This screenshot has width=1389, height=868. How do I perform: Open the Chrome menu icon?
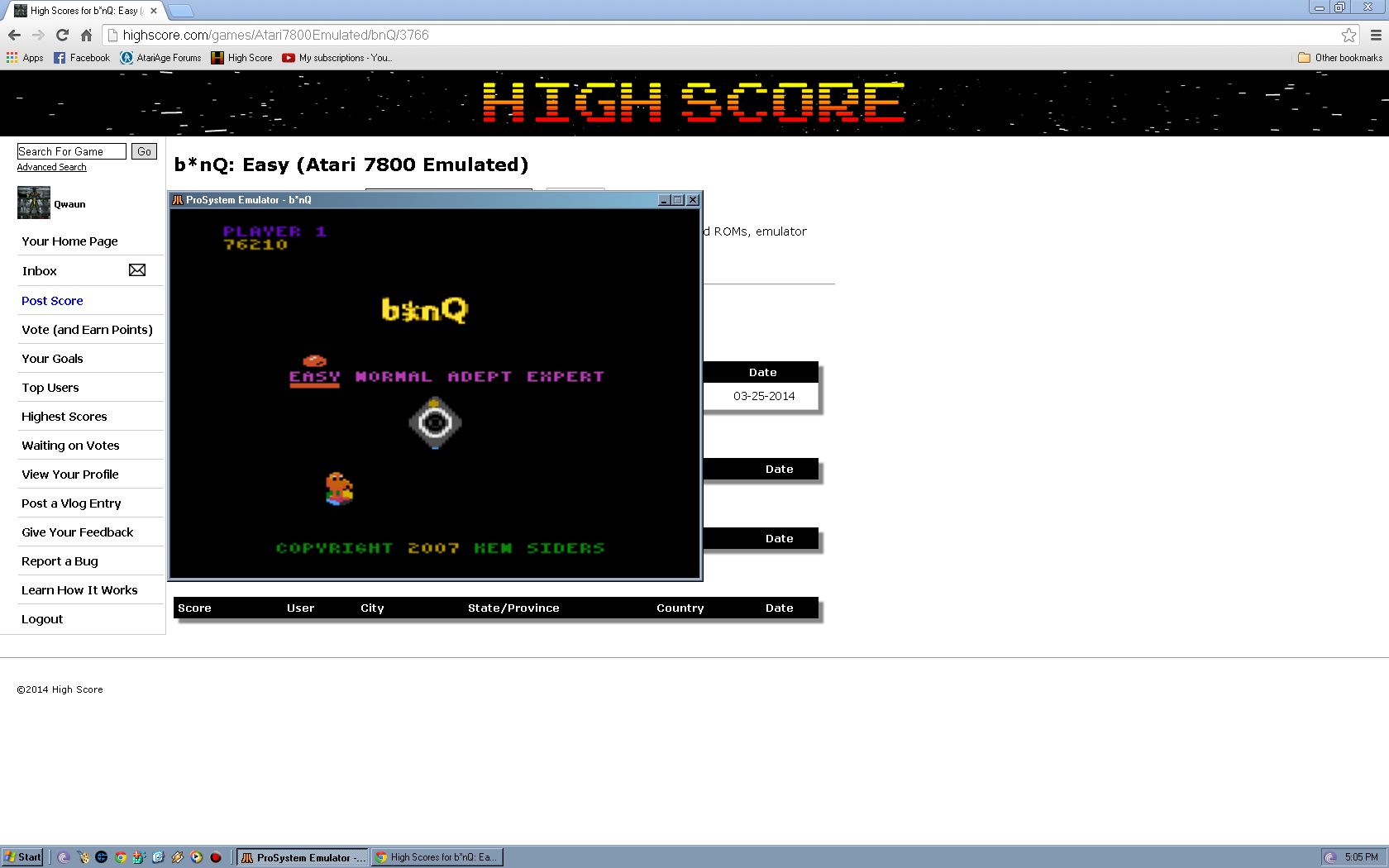point(1376,35)
